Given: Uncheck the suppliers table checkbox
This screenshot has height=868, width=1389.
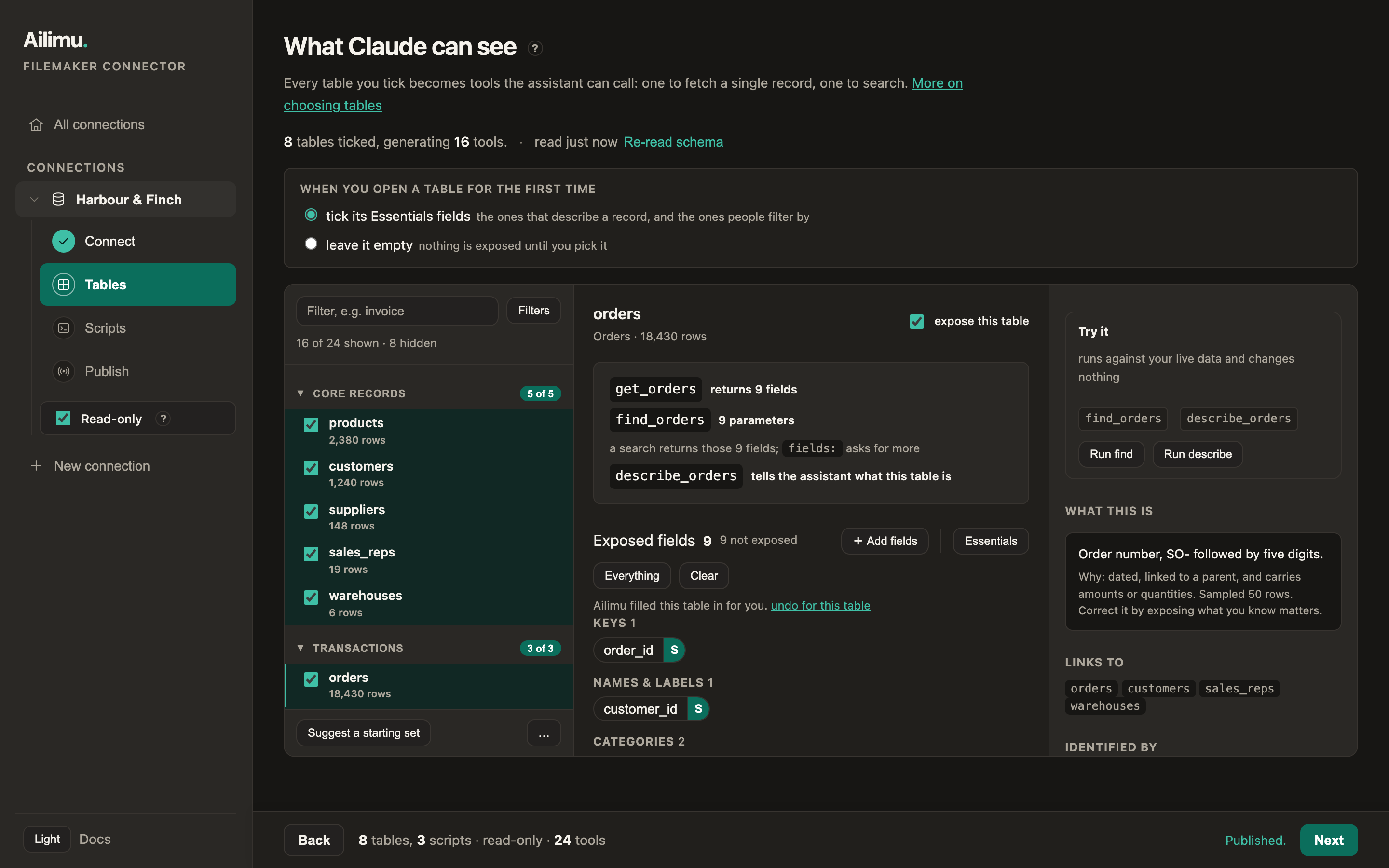Looking at the screenshot, I should [x=311, y=511].
